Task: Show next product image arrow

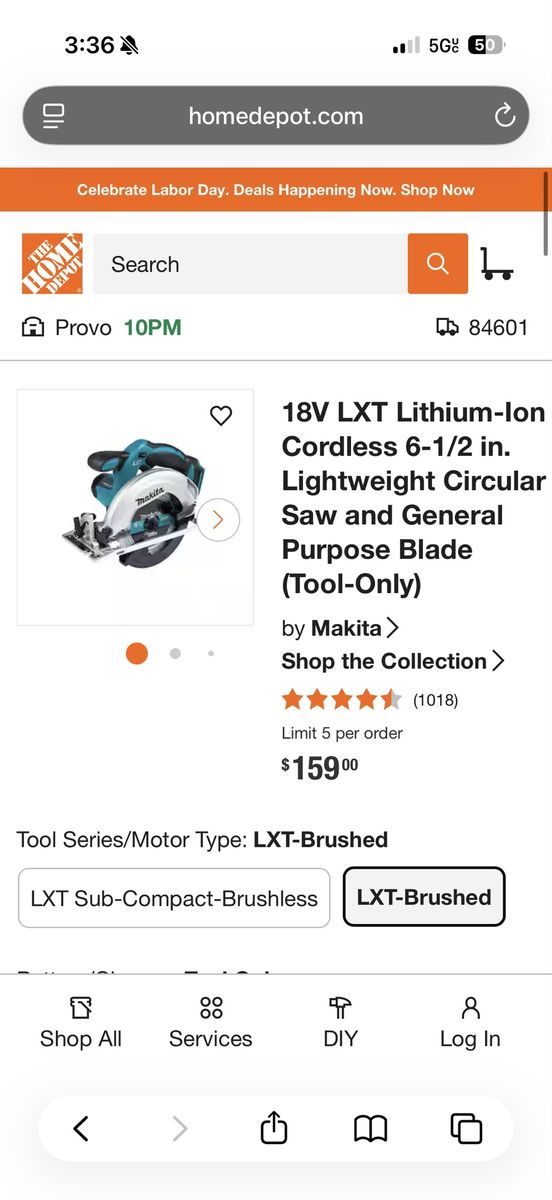Action: coord(218,519)
